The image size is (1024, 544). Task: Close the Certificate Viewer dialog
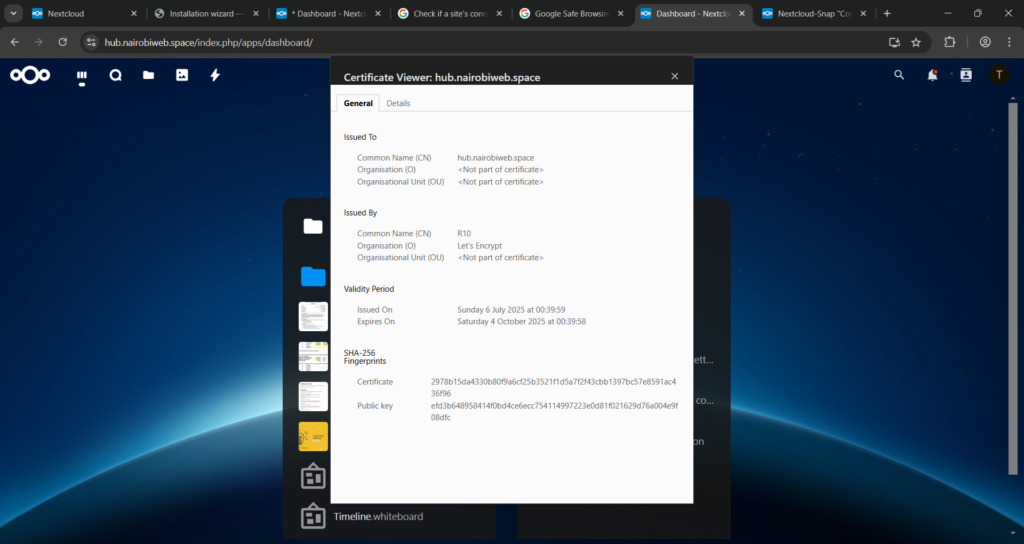pyautogui.click(x=675, y=76)
